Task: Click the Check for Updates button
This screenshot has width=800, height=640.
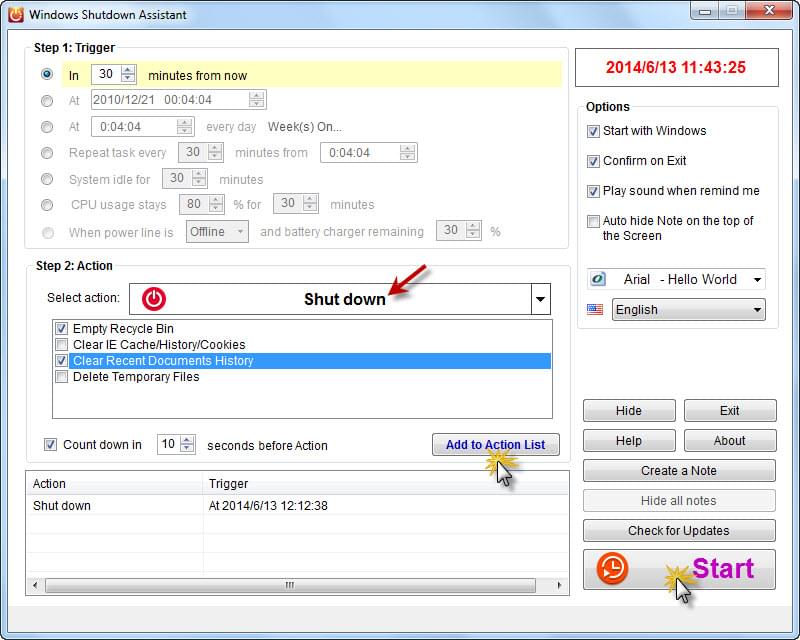Action: pyautogui.click(x=679, y=531)
